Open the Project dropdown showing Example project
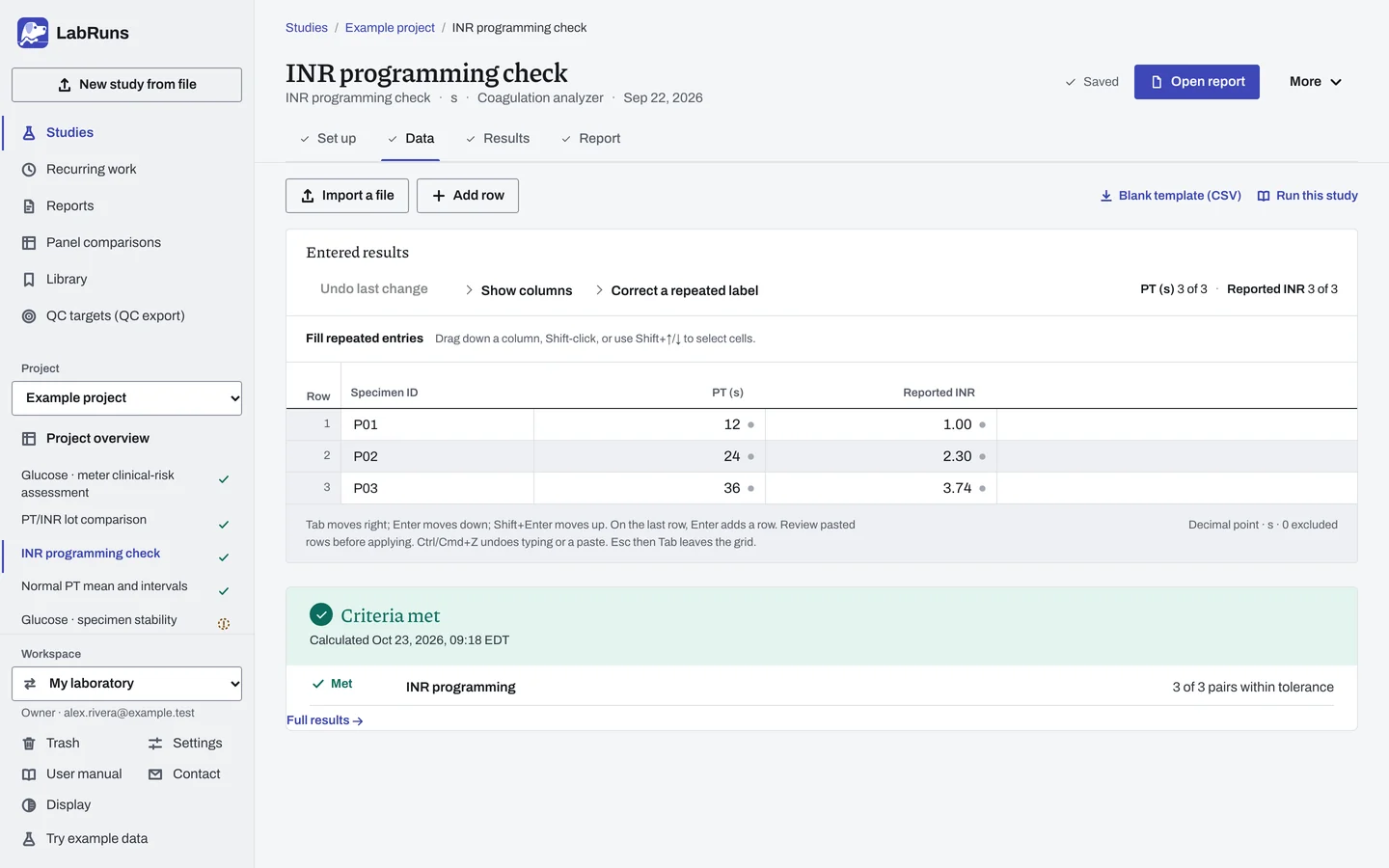1389x868 pixels. click(x=126, y=398)
